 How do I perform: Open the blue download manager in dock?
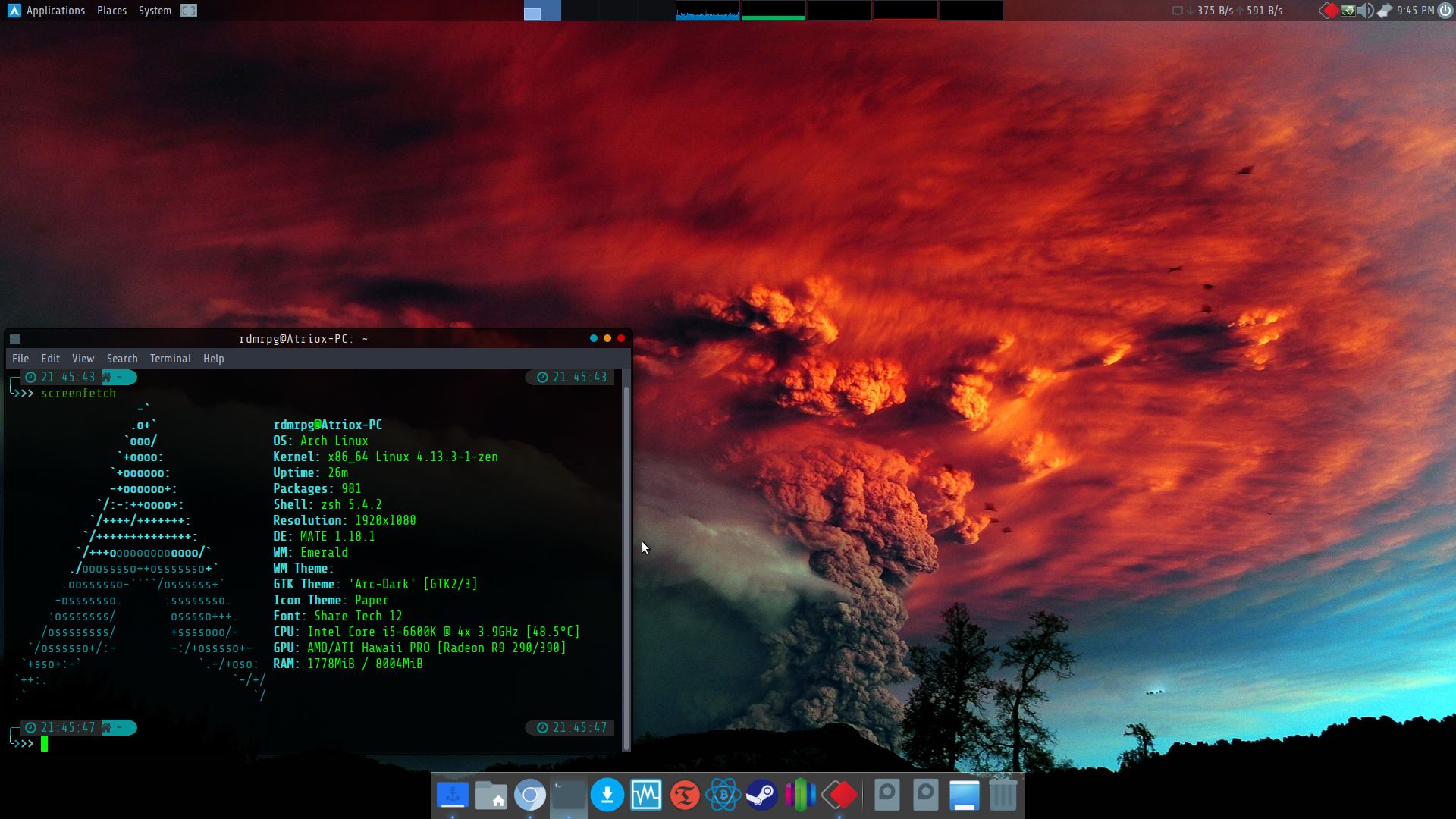pyautogui.click(x=608, y=795)
